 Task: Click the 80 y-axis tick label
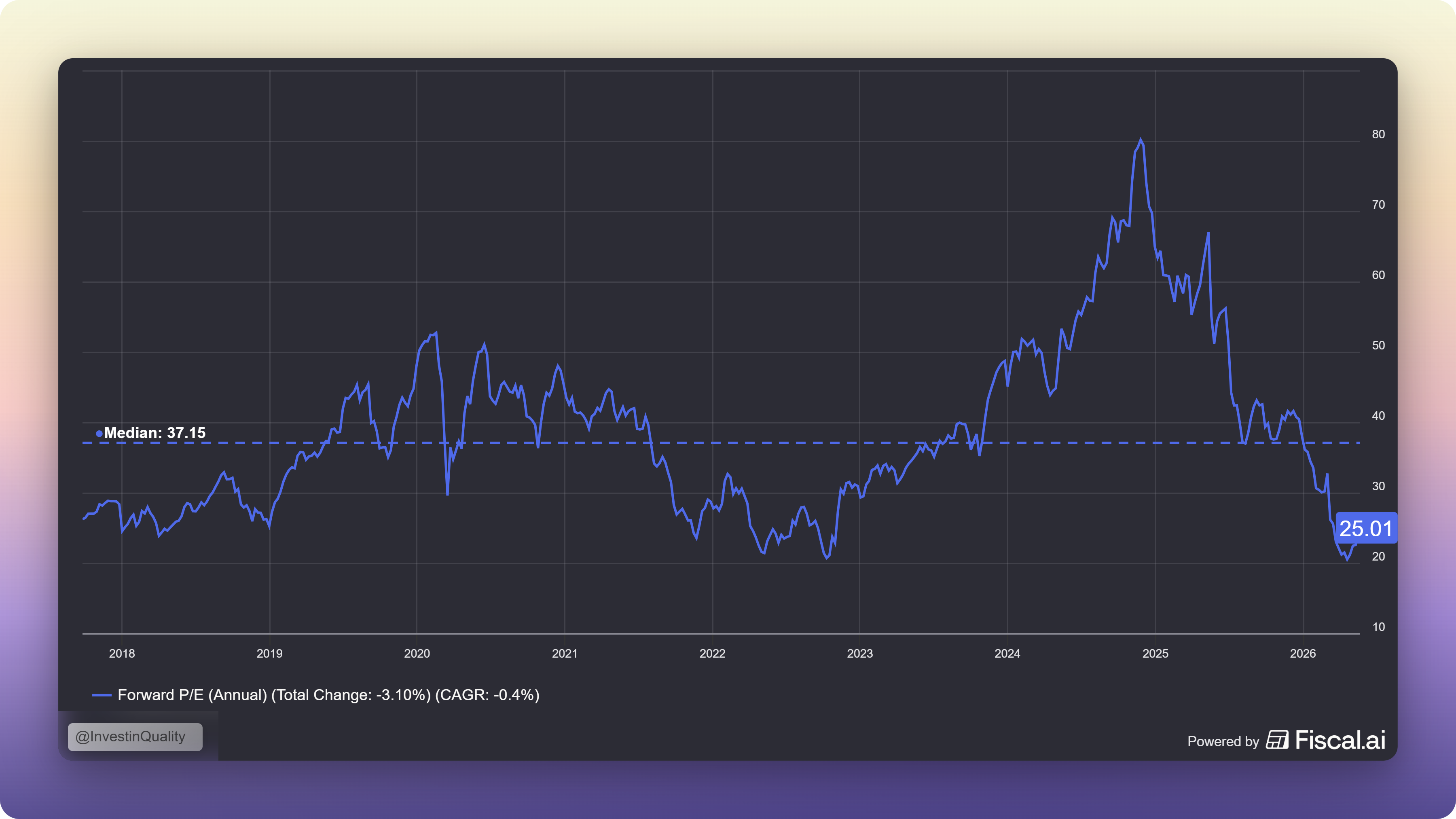(1379, 134)
